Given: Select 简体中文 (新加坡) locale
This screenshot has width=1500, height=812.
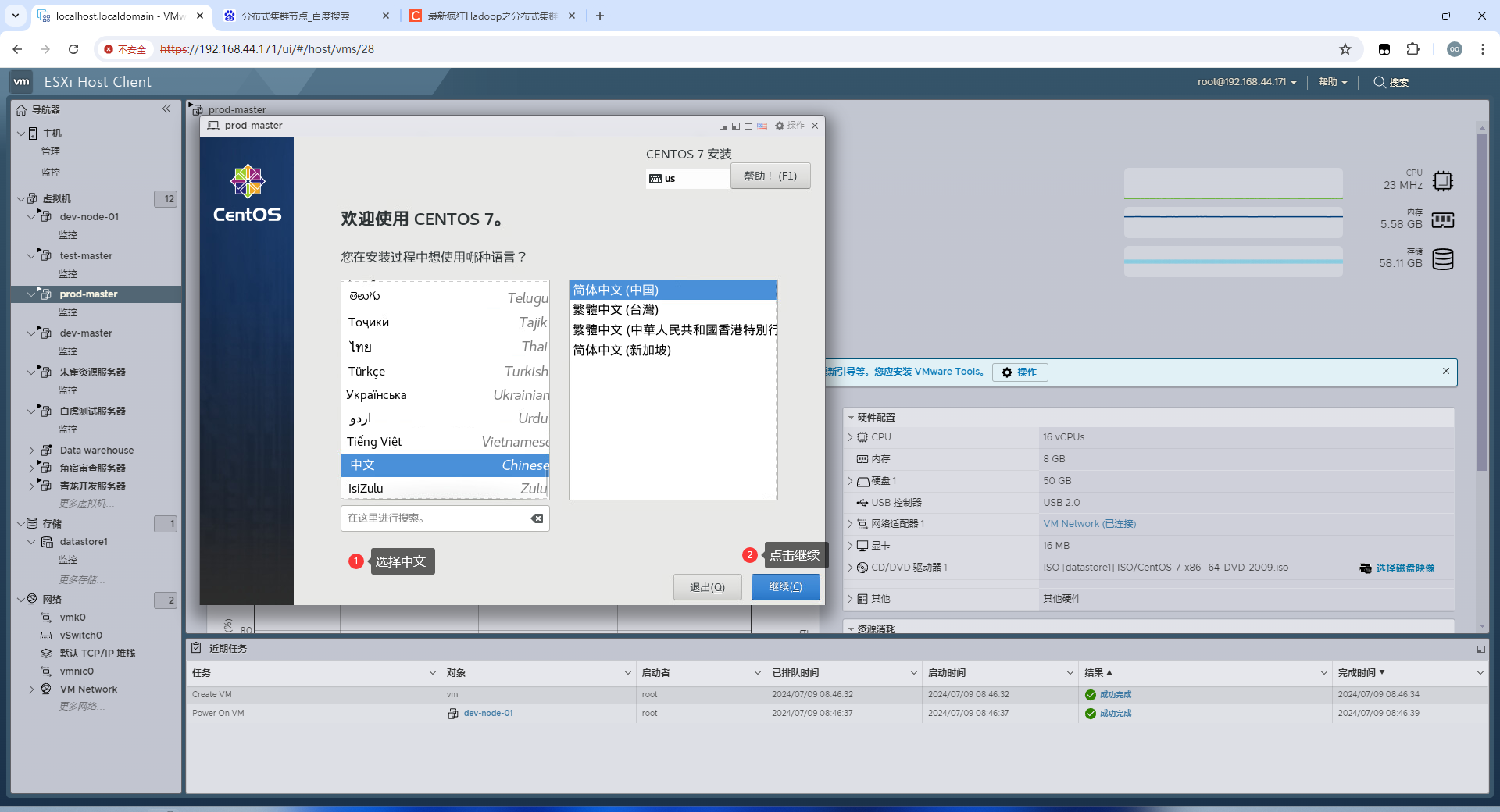Looking at the screenshot, I should (x=673, y=350).
